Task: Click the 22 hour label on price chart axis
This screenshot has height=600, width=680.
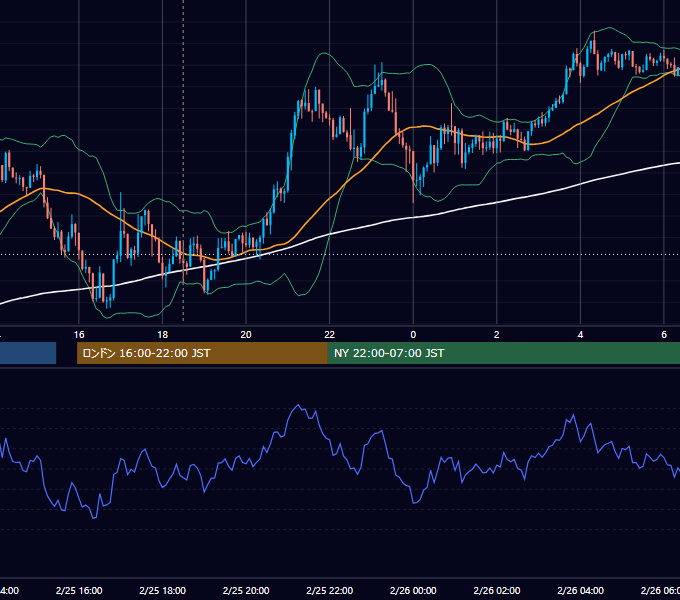Action: (330, 335)
